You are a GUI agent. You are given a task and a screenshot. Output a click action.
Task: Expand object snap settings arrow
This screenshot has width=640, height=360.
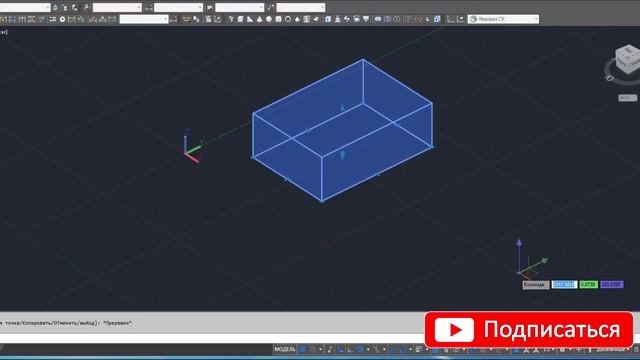coord(410,349)
